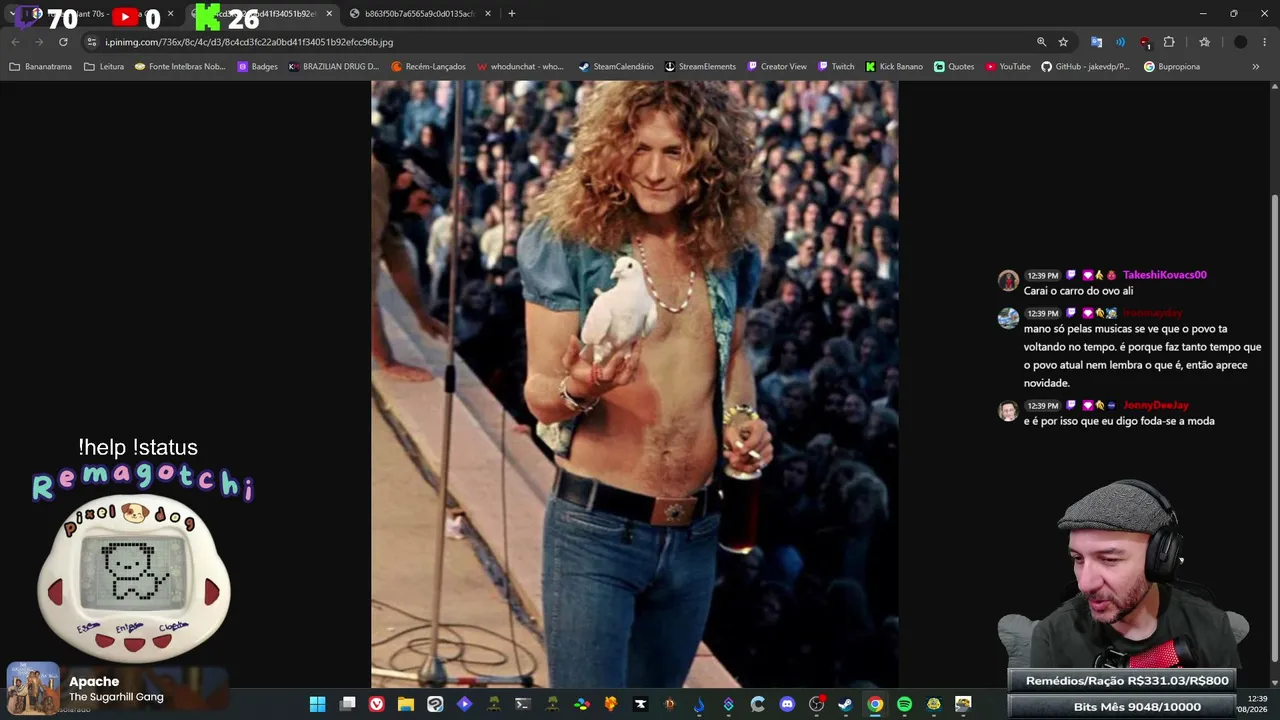Open Spotify from the taskbar

pos(904,704)
